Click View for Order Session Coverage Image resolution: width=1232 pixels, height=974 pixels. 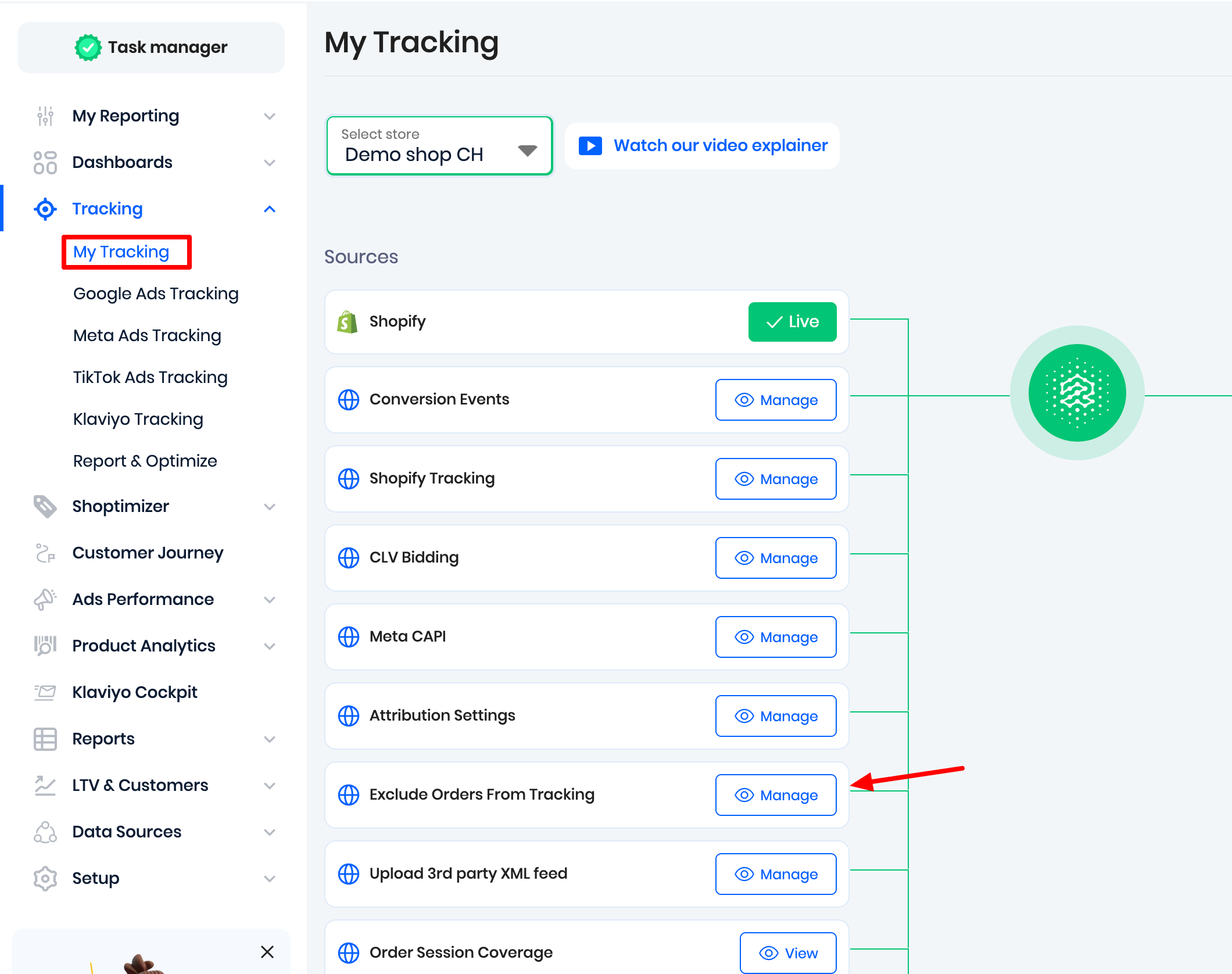click(787, 953)
